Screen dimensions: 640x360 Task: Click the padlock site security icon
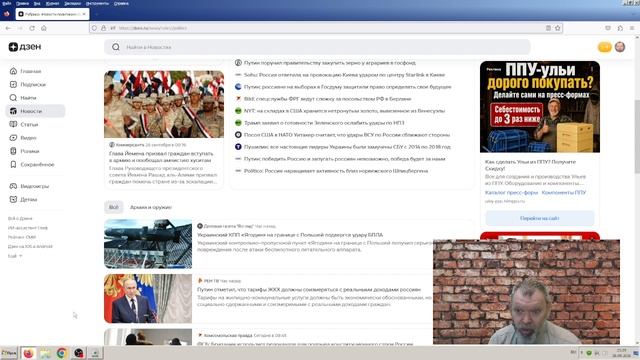tap(103, 28)
